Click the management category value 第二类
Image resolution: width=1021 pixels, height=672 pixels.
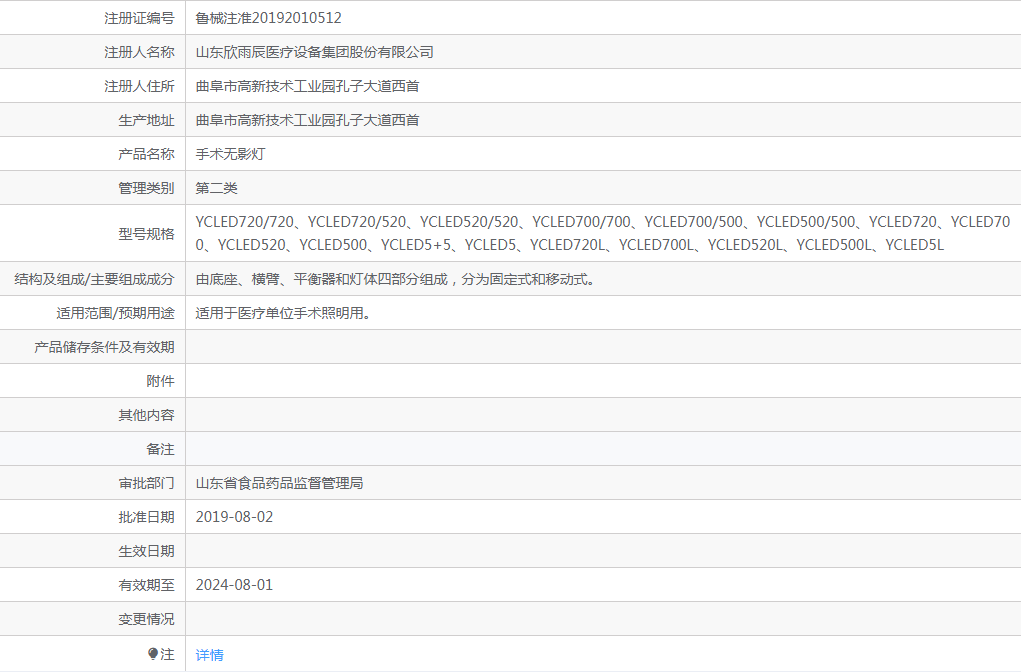click(216, 188)
